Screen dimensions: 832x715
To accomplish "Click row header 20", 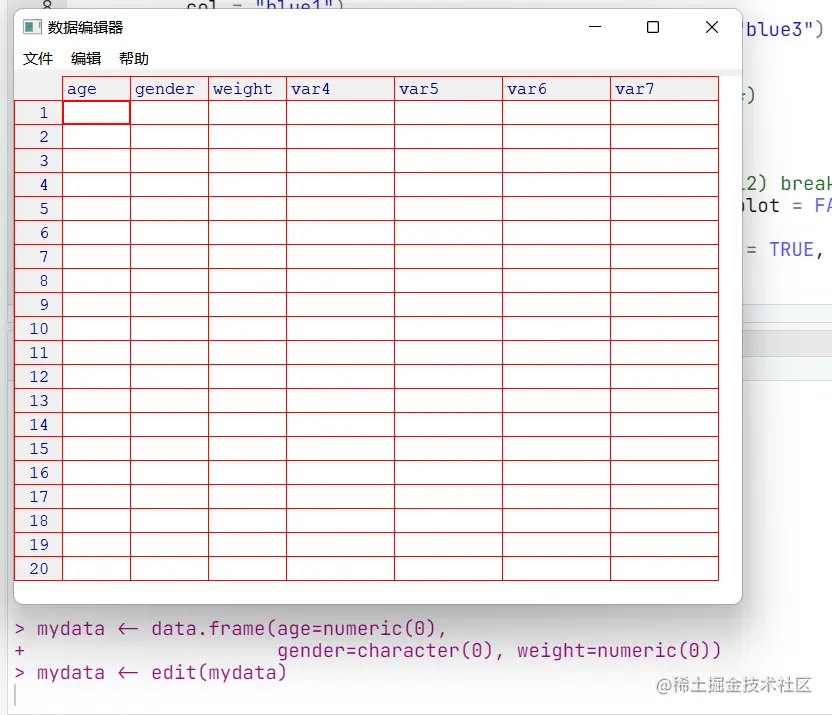I will tap(38, 569).
